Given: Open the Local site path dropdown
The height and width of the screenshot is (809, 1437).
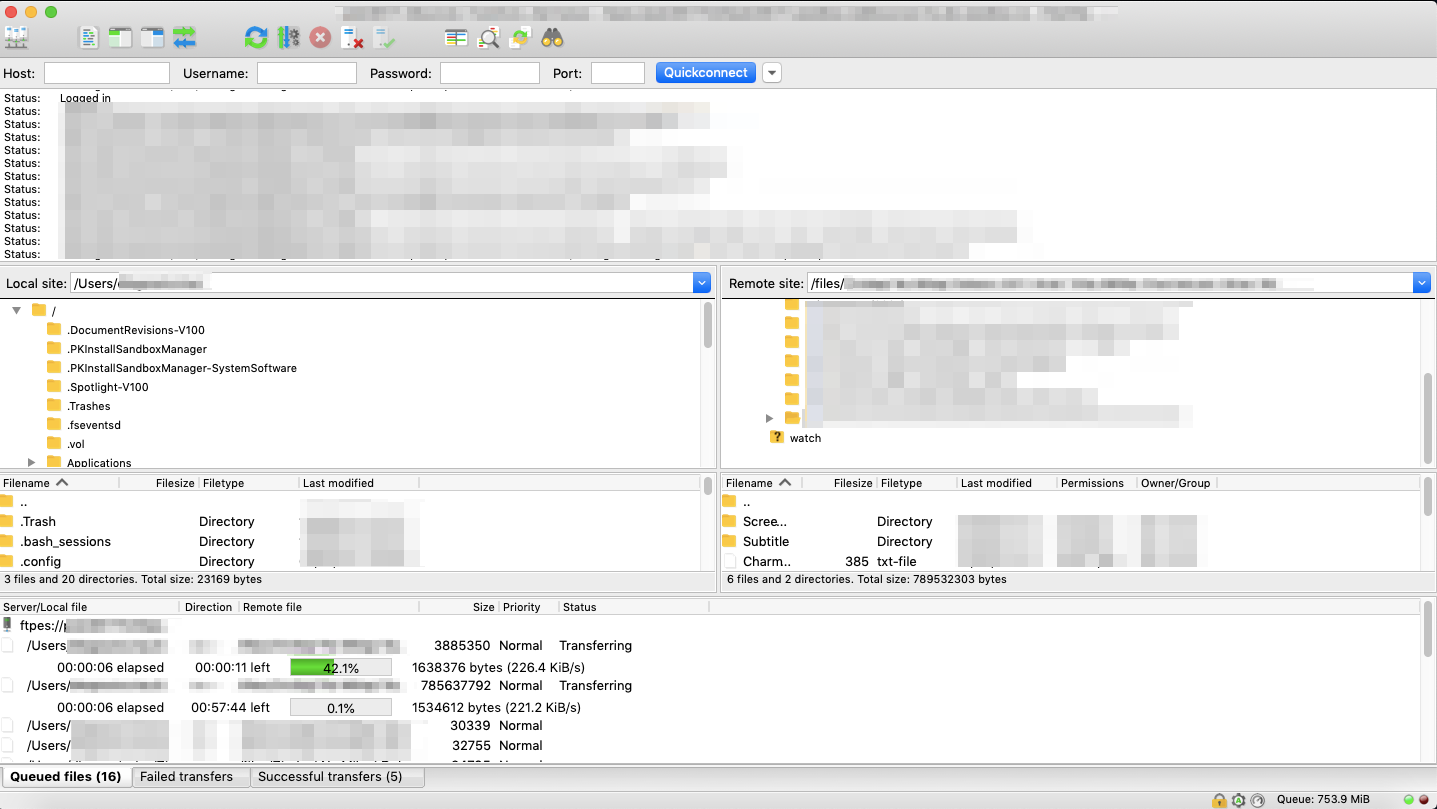Looking at the screenshot, I should tap(701, 283).
